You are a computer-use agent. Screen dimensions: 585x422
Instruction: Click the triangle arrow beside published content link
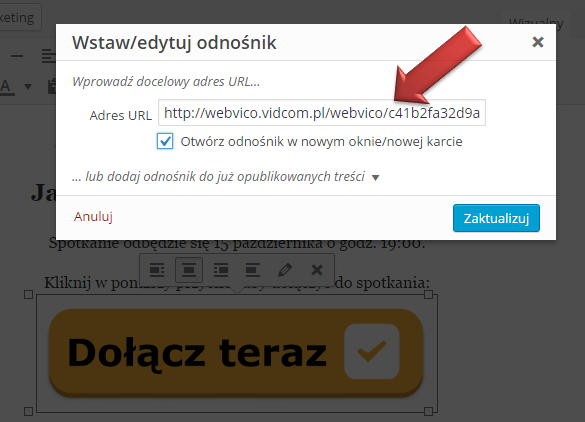point(376,178)
